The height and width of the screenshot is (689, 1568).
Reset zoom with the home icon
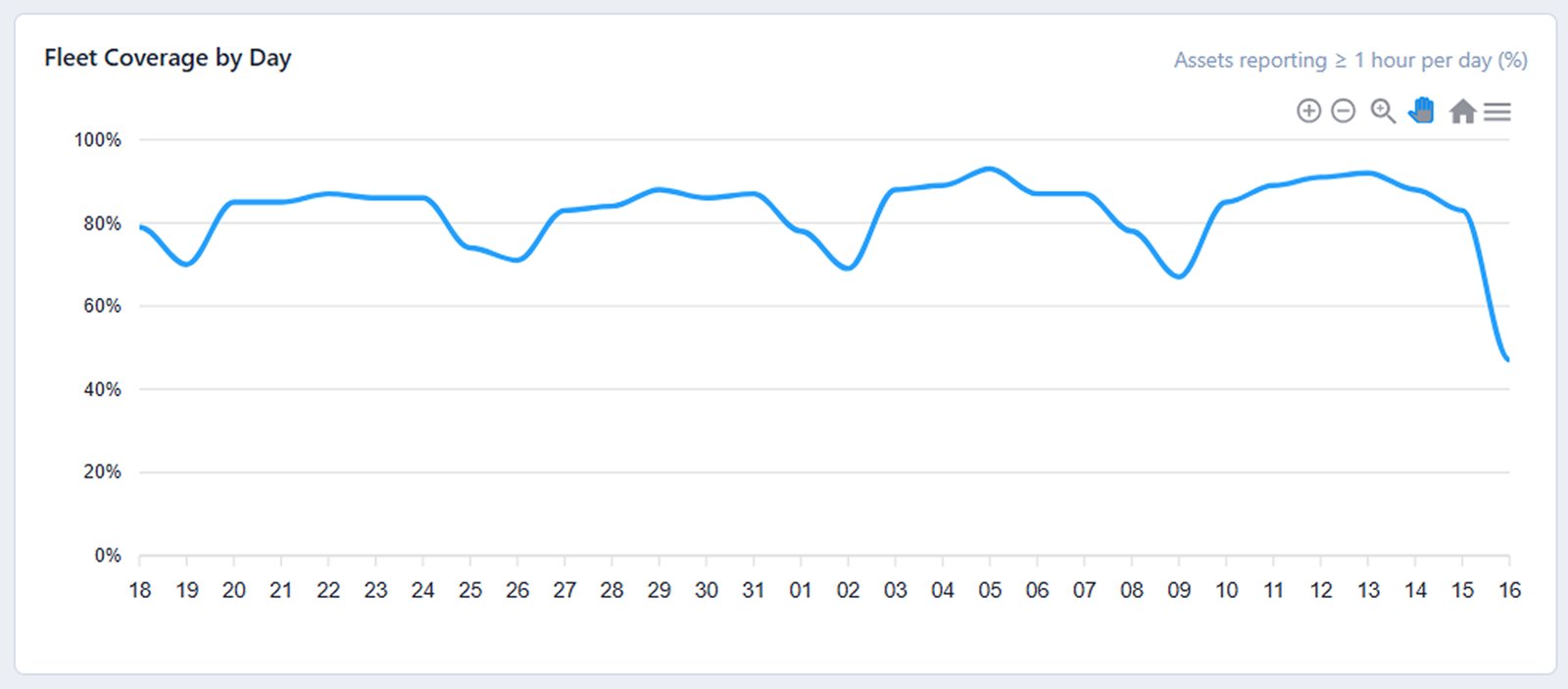[1462, 112]
